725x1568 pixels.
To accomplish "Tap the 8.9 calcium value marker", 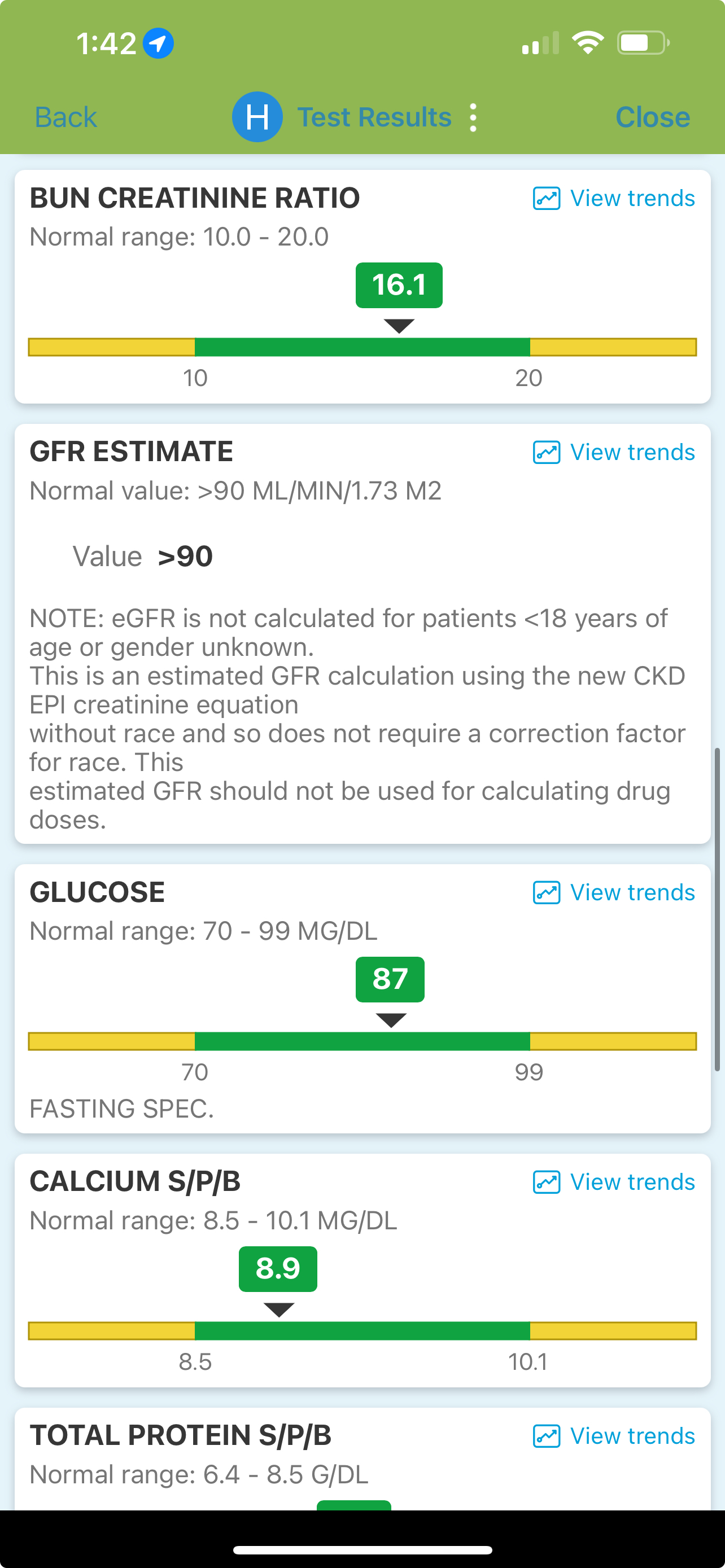I will tap(278, 1268).
